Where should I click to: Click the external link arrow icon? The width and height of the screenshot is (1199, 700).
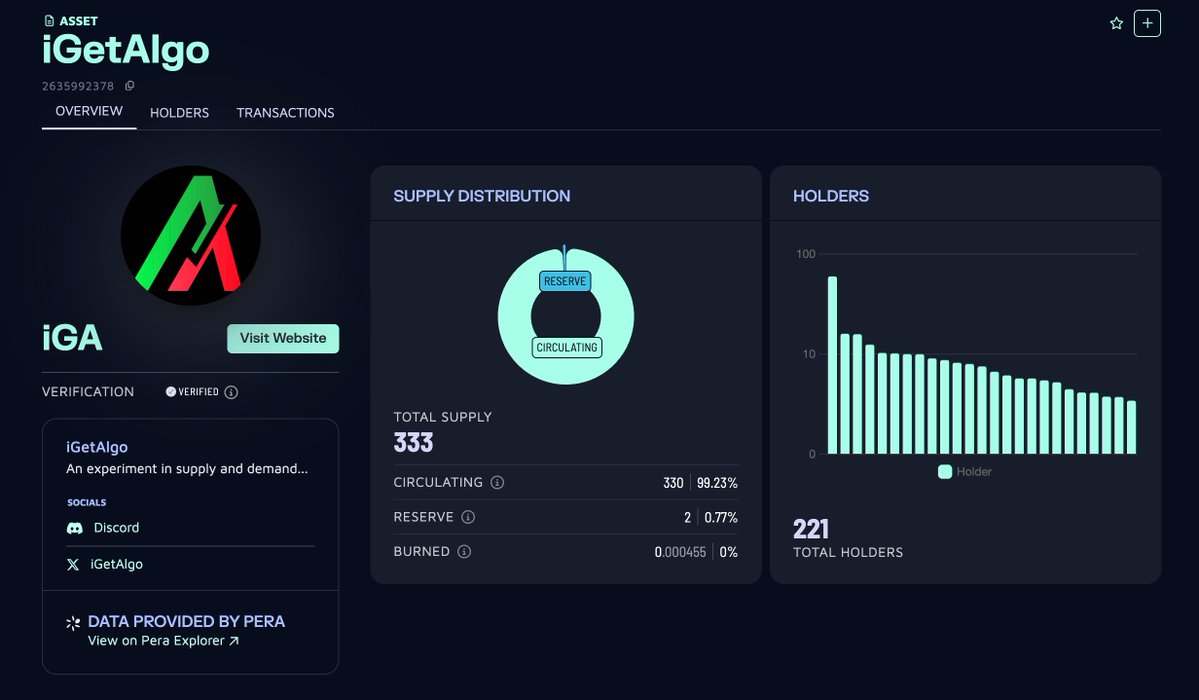click(x=234, y=641)
